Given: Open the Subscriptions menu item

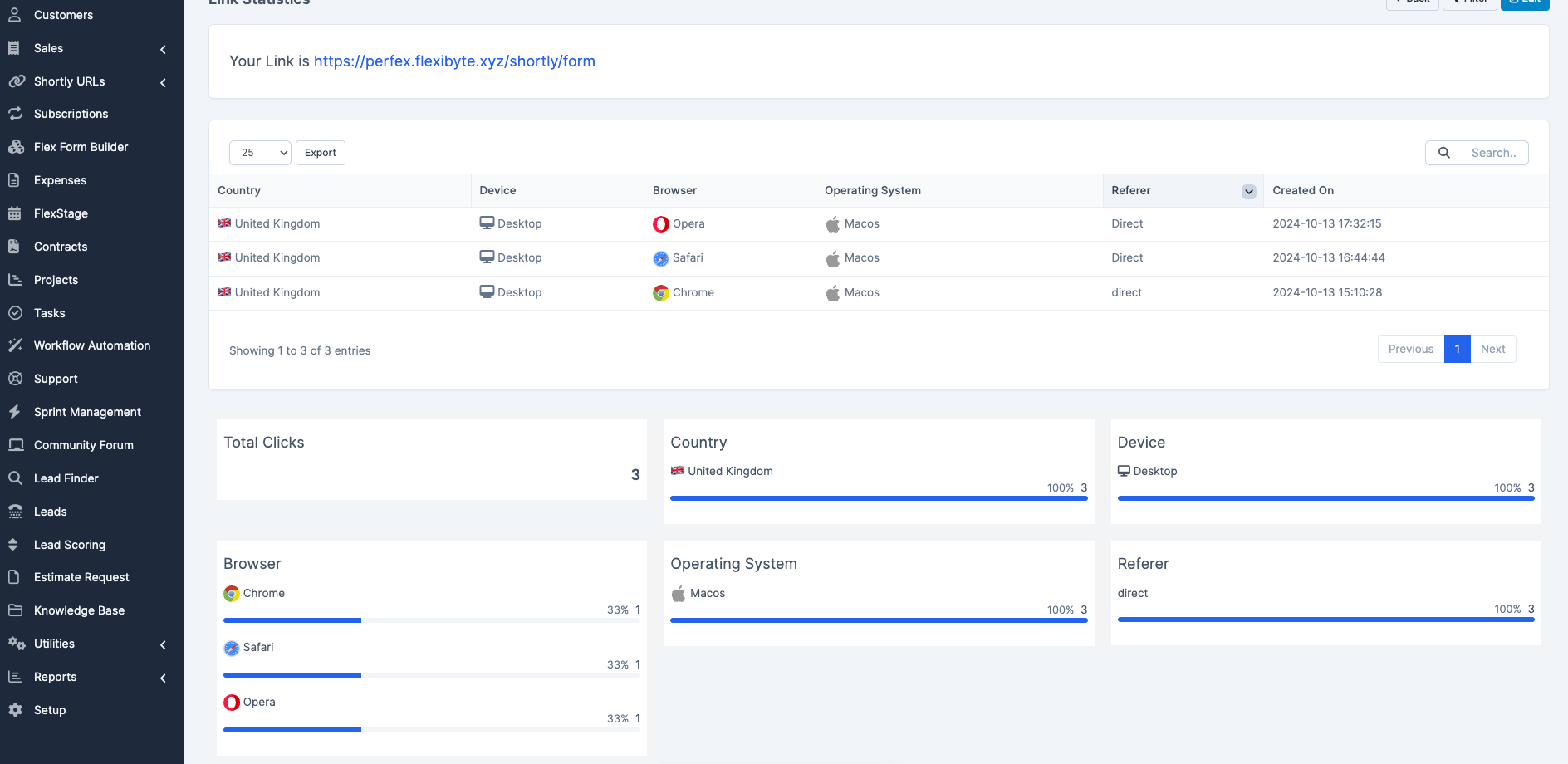Looking at the screenshot, I should tap(71, 114).
